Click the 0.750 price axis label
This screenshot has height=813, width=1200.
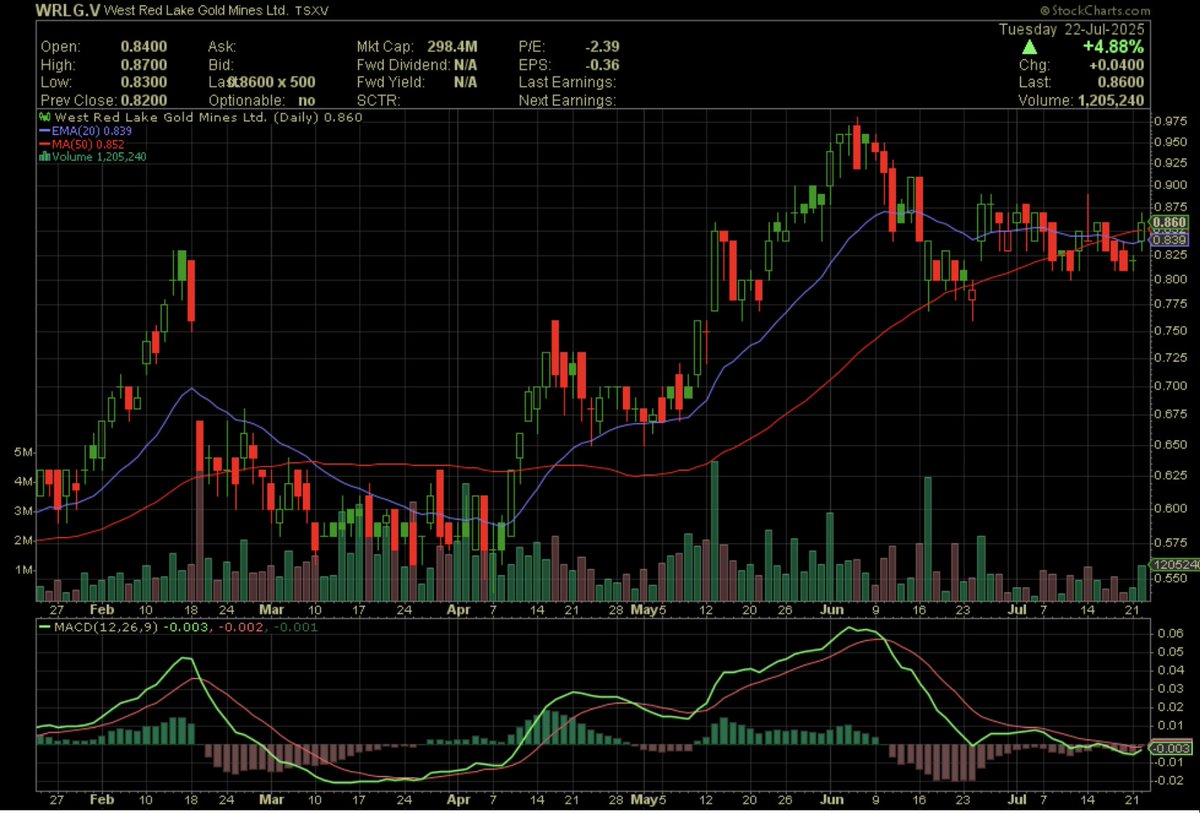coord(1169,330)
